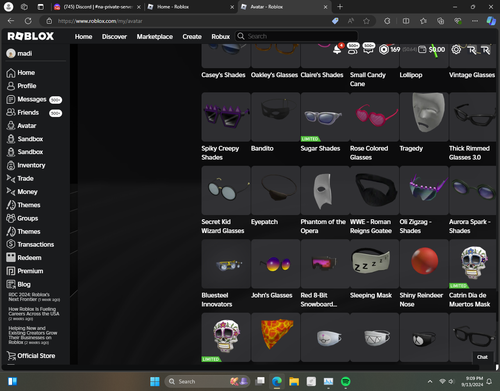Image resolution: width=500 pixels, height=391 pixels.
Task: Open a new browser tab
Action: (x=340, y=7)
